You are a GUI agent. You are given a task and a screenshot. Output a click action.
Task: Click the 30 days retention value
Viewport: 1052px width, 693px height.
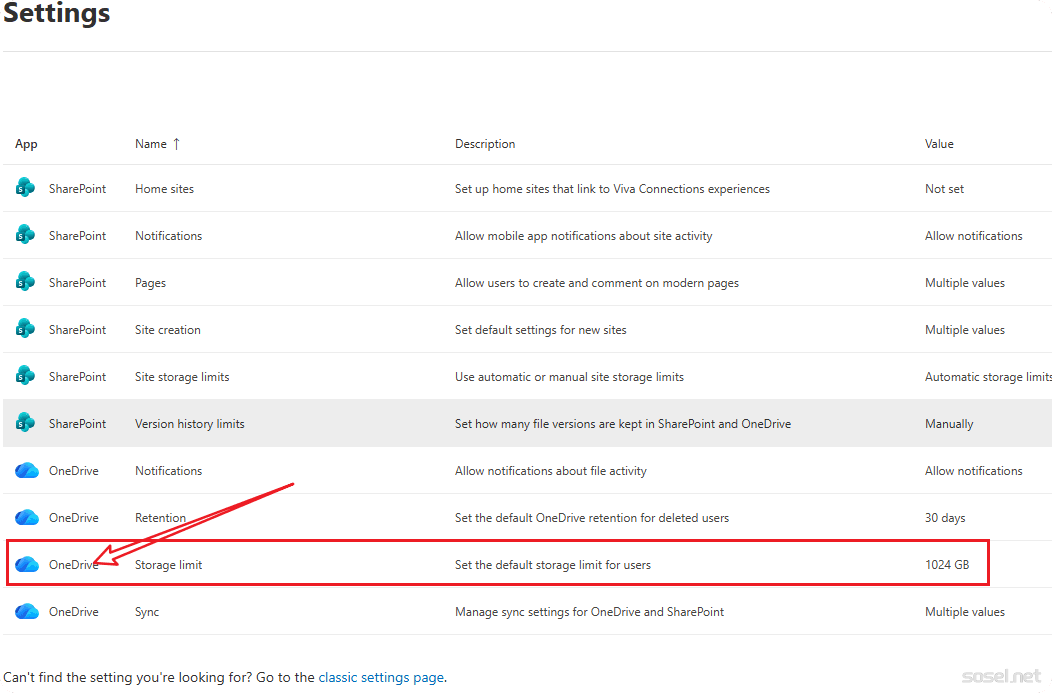coord(945,518)
